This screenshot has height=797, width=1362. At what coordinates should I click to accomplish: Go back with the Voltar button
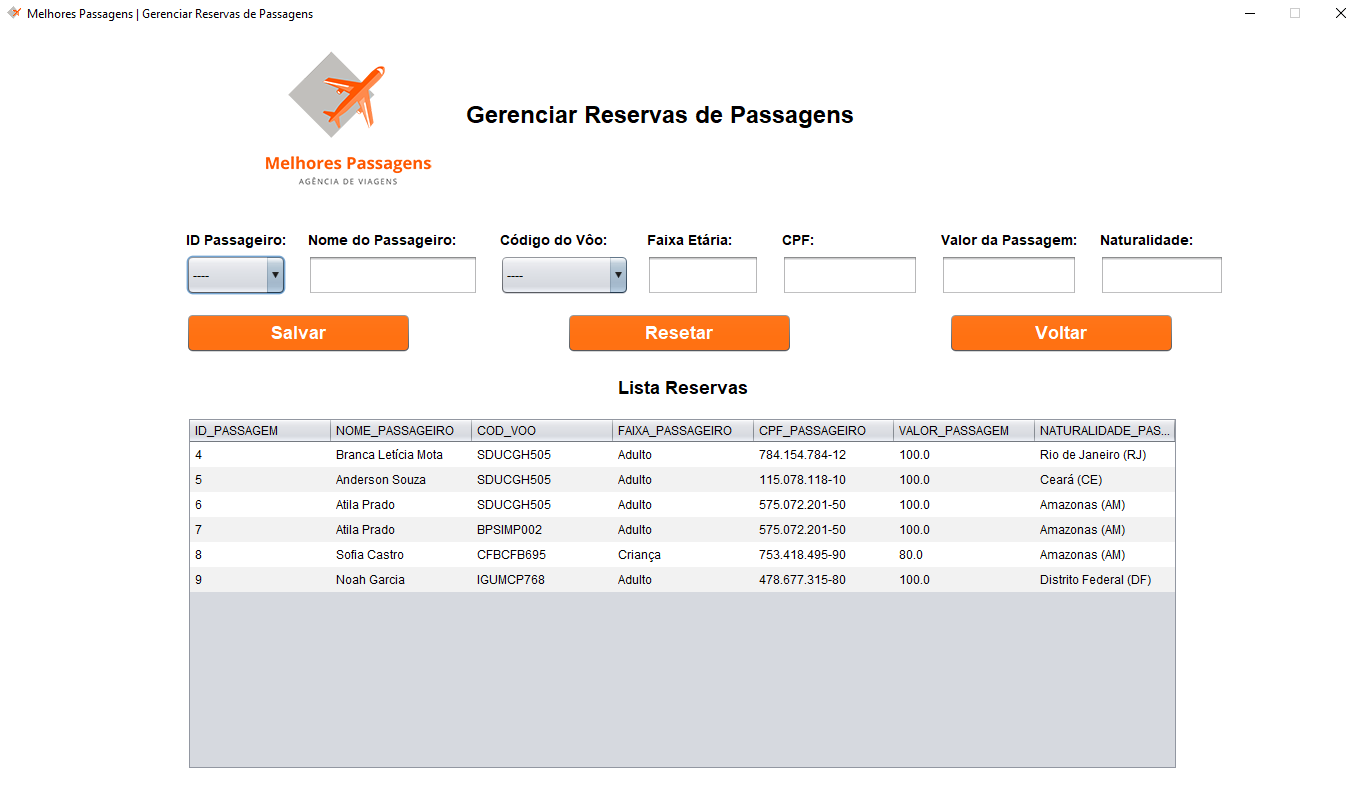pos(1061,333)
